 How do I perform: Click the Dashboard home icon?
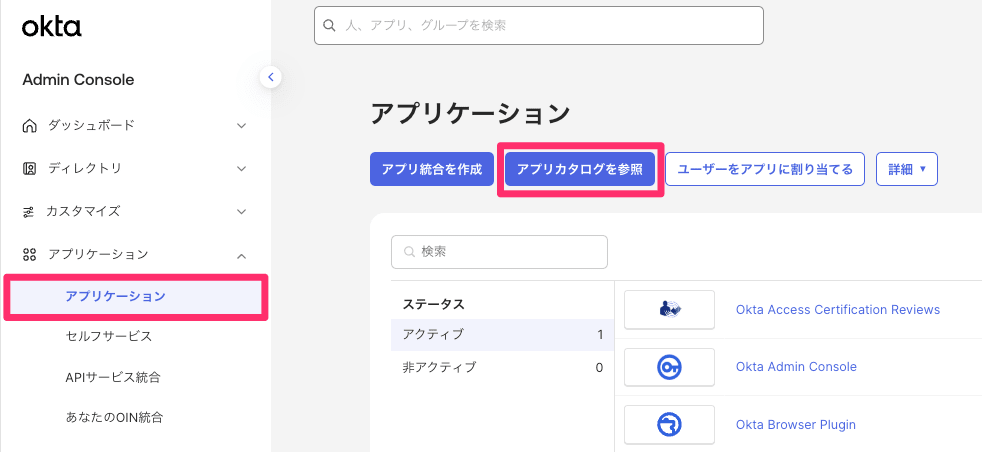30,126
